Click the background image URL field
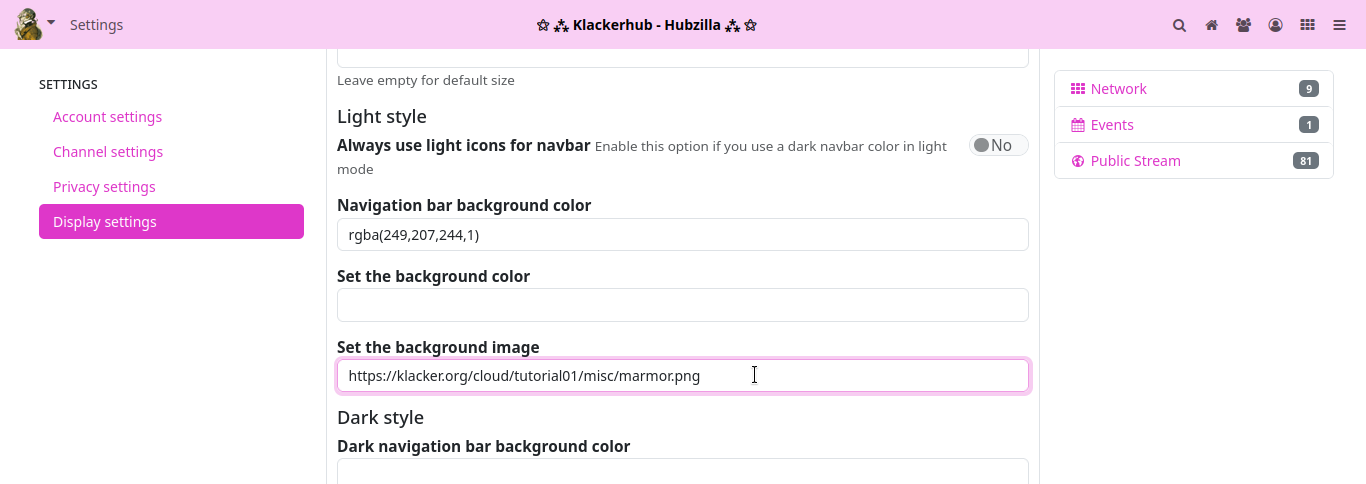The image size is (1366, 484). pos(682,376)
